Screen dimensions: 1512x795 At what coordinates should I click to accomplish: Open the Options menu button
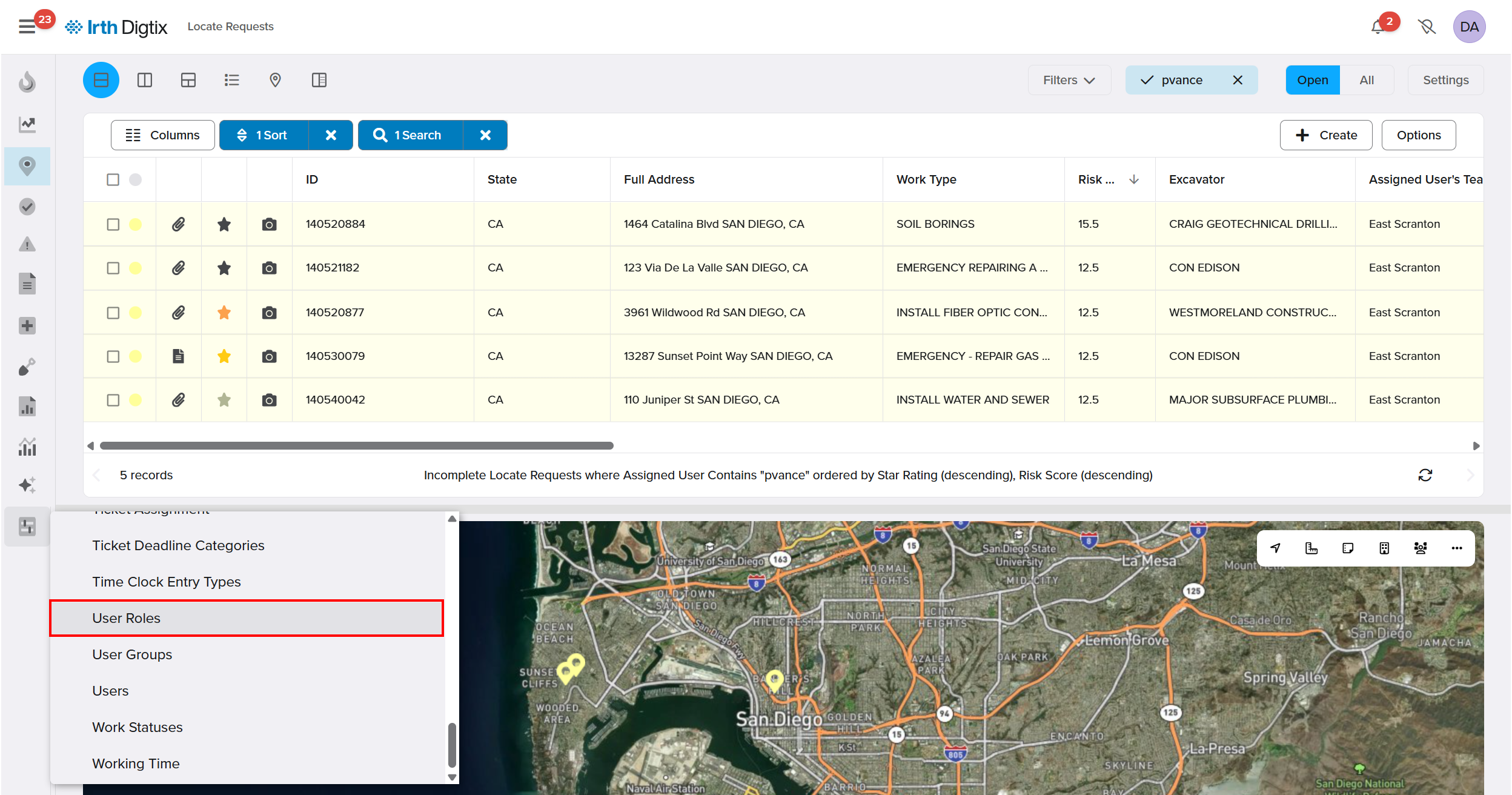pyautogui.click(x=1418, y=135)
